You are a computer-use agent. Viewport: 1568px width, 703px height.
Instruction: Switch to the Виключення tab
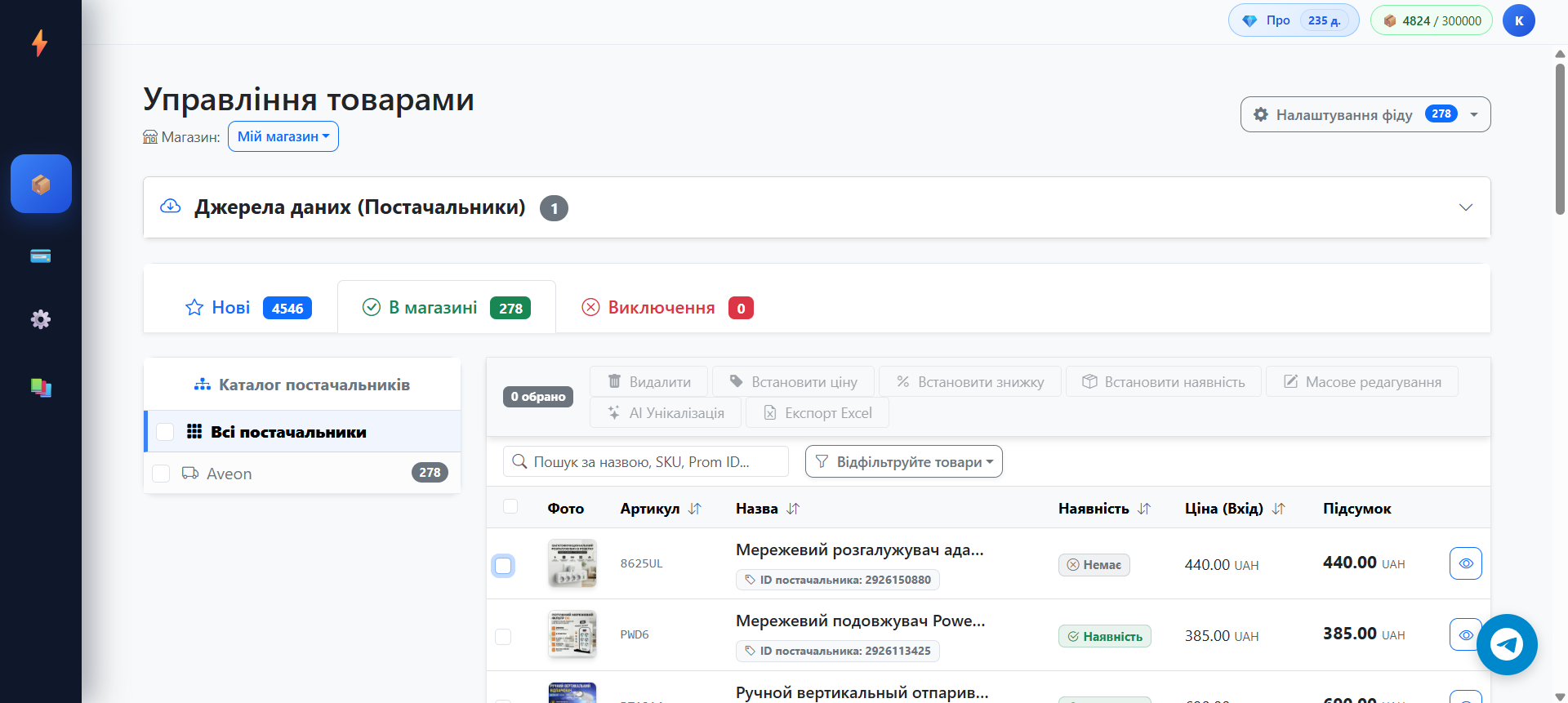point(667,307)
